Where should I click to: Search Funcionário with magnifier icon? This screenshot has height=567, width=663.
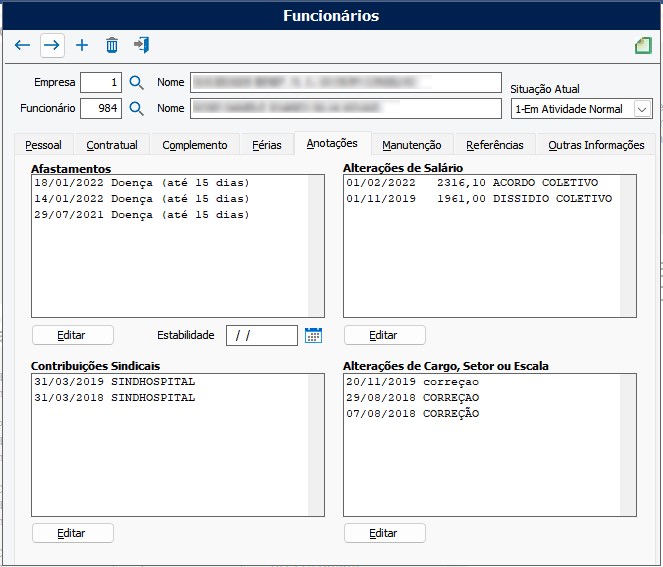(137, 108)
